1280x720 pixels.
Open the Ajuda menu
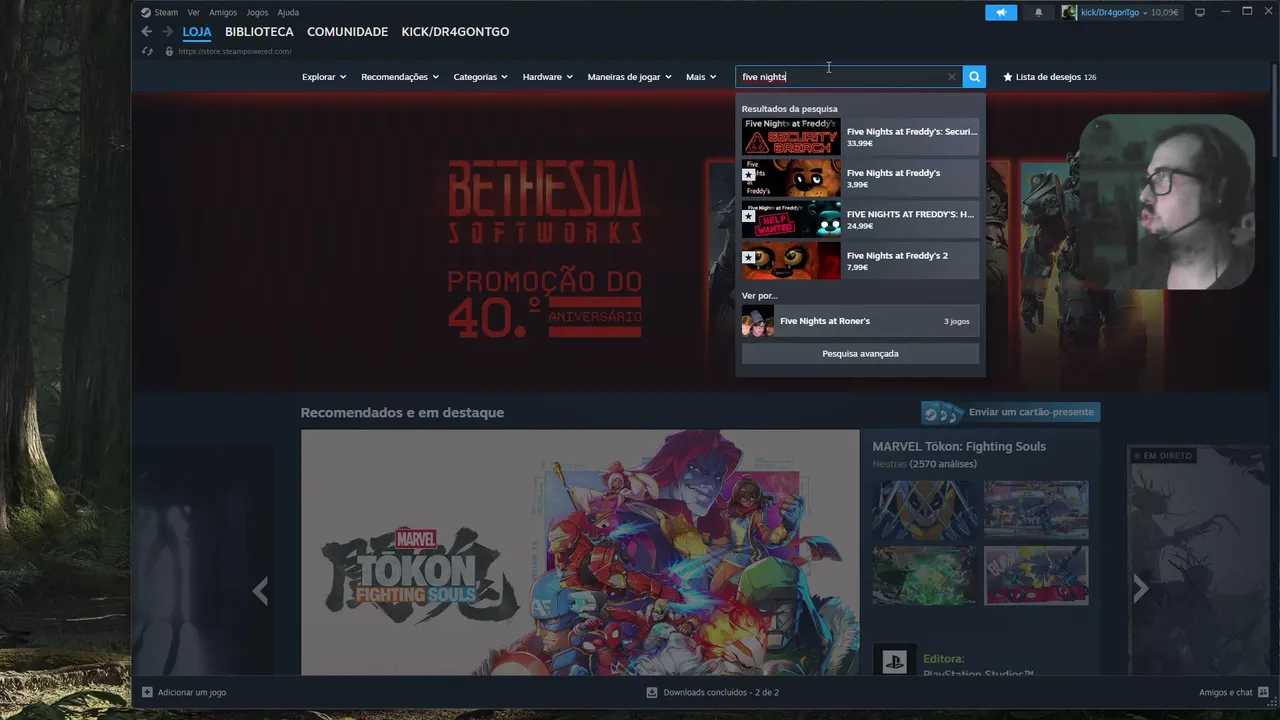pyautogui.click(x=288, y=12)
